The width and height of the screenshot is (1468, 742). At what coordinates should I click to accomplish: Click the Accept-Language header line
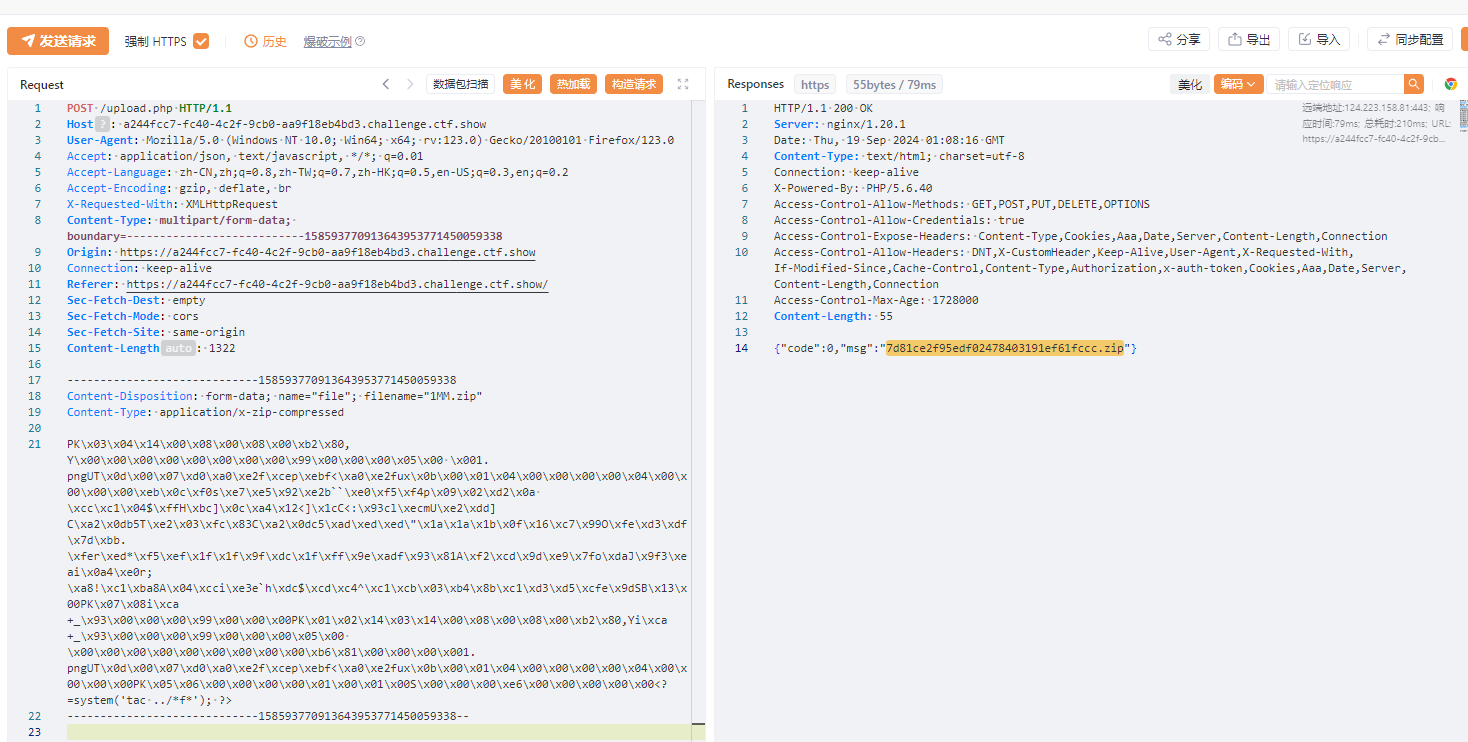(x=317, y=172)
